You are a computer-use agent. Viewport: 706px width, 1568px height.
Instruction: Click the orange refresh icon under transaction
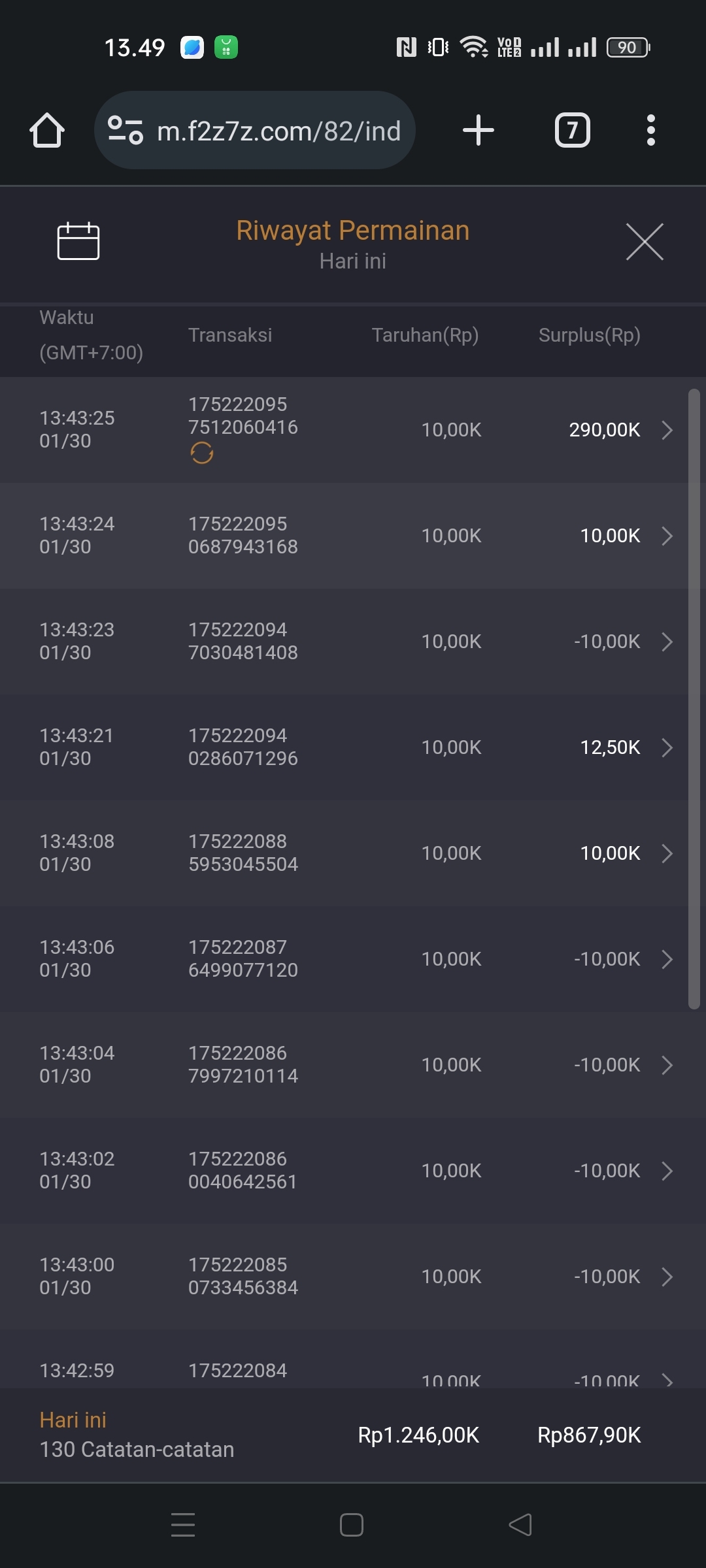click(202, 453)
